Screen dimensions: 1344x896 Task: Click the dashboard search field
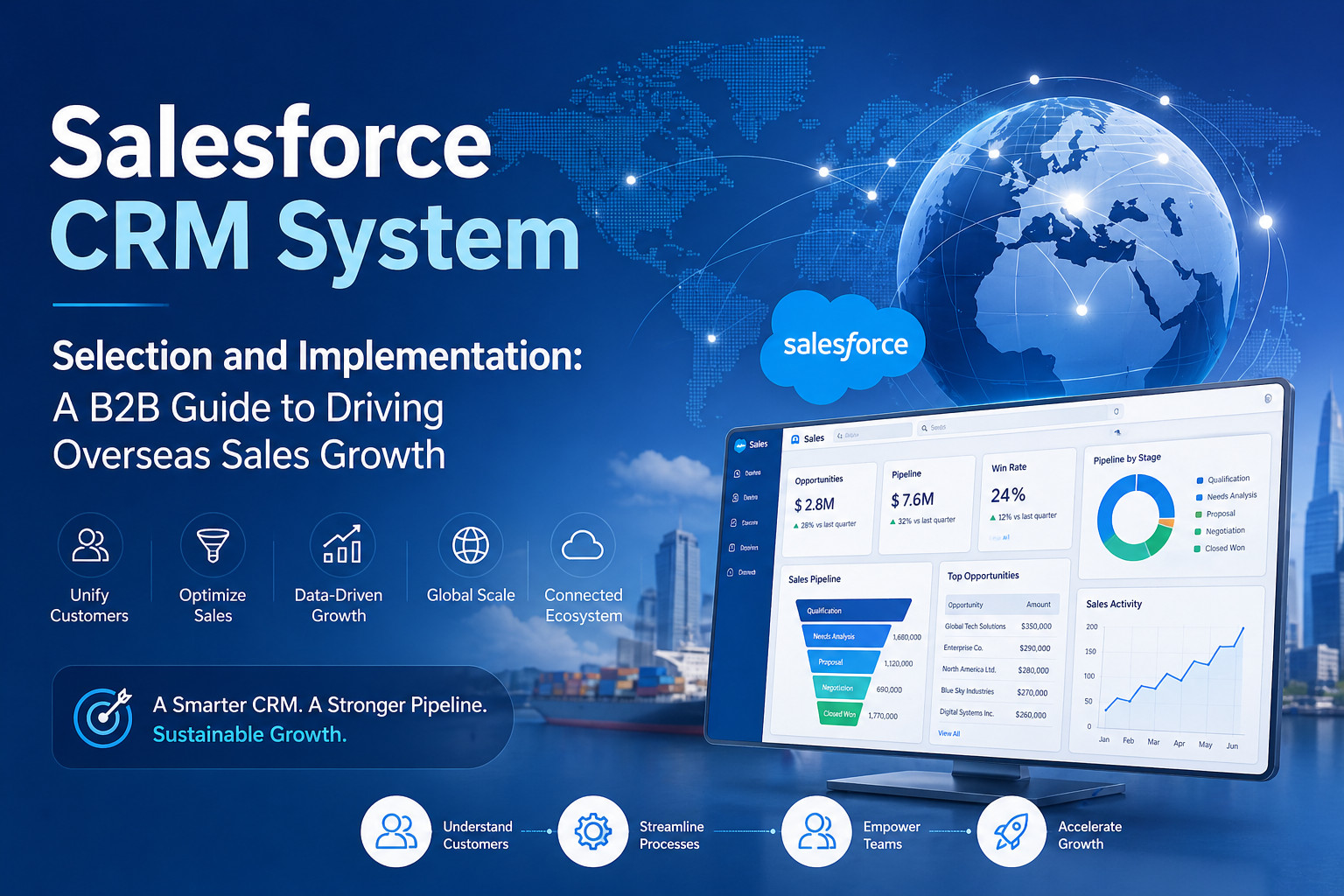click(1019, 419)
